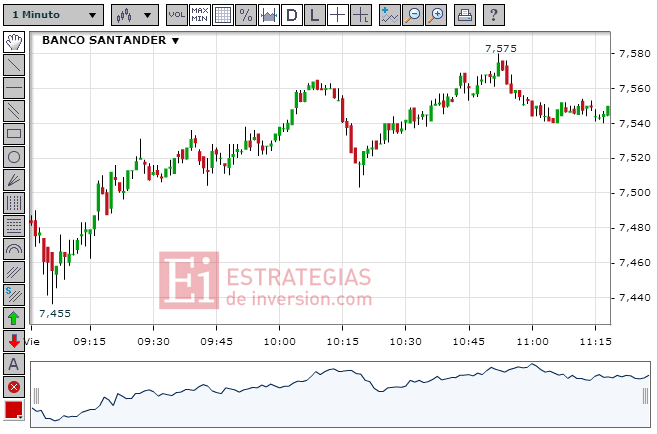
Task: Select the horizontal line tool
Action: [14, 88]
